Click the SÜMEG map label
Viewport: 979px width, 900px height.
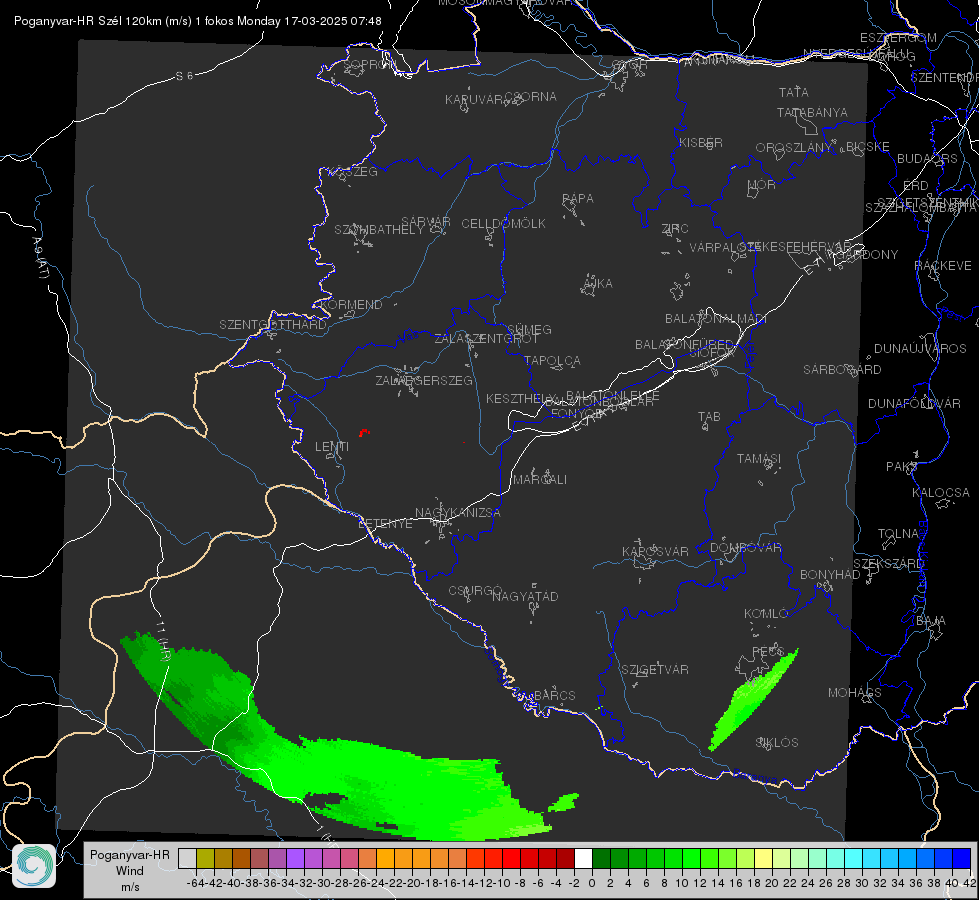pyautogui.click(x=529, y=329)
